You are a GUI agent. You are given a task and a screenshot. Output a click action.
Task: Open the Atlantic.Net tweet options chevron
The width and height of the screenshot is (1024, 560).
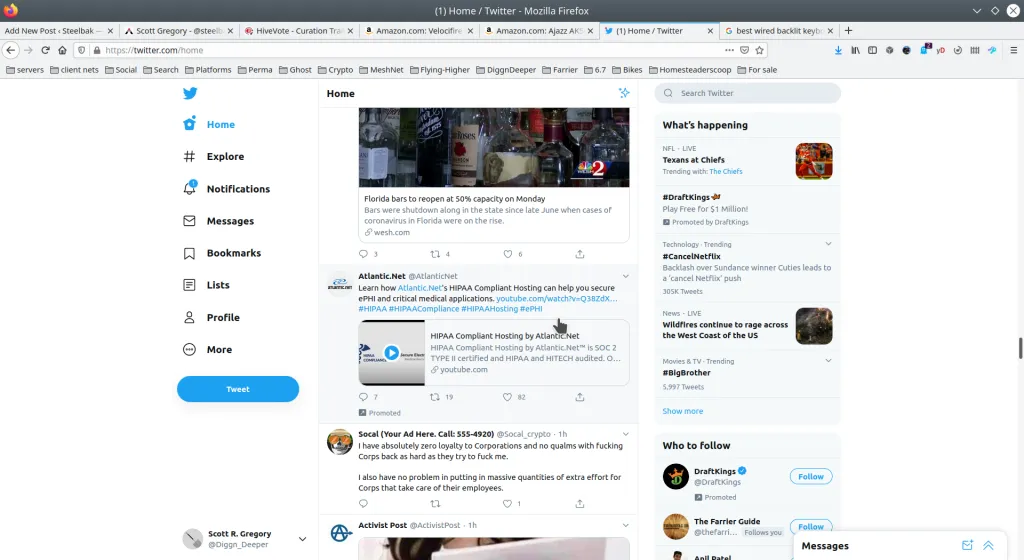pos(626,276)
